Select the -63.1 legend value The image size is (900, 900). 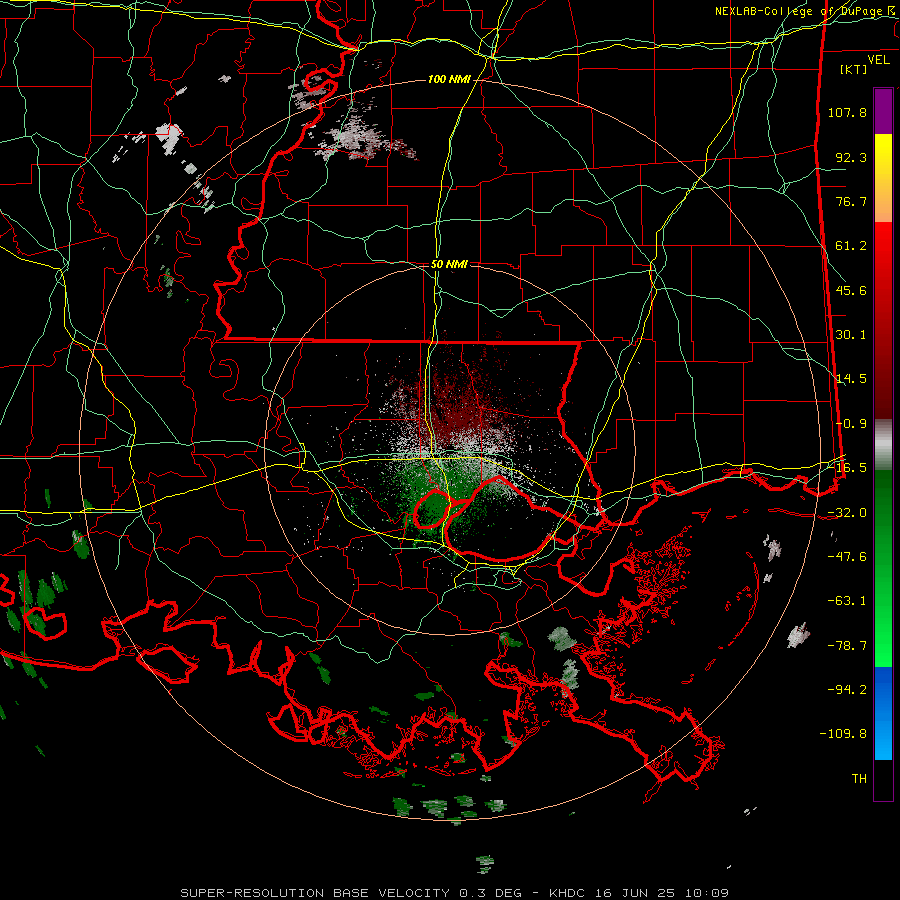847,601
